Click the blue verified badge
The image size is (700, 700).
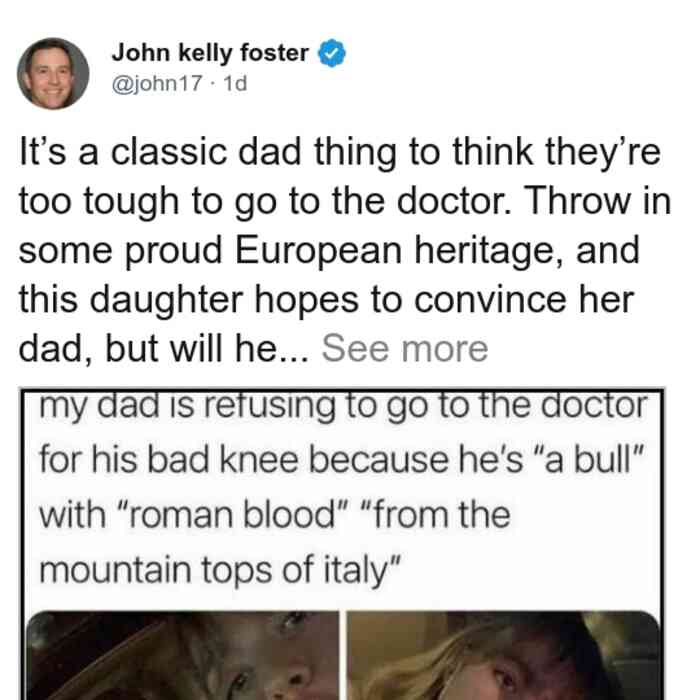331,53
